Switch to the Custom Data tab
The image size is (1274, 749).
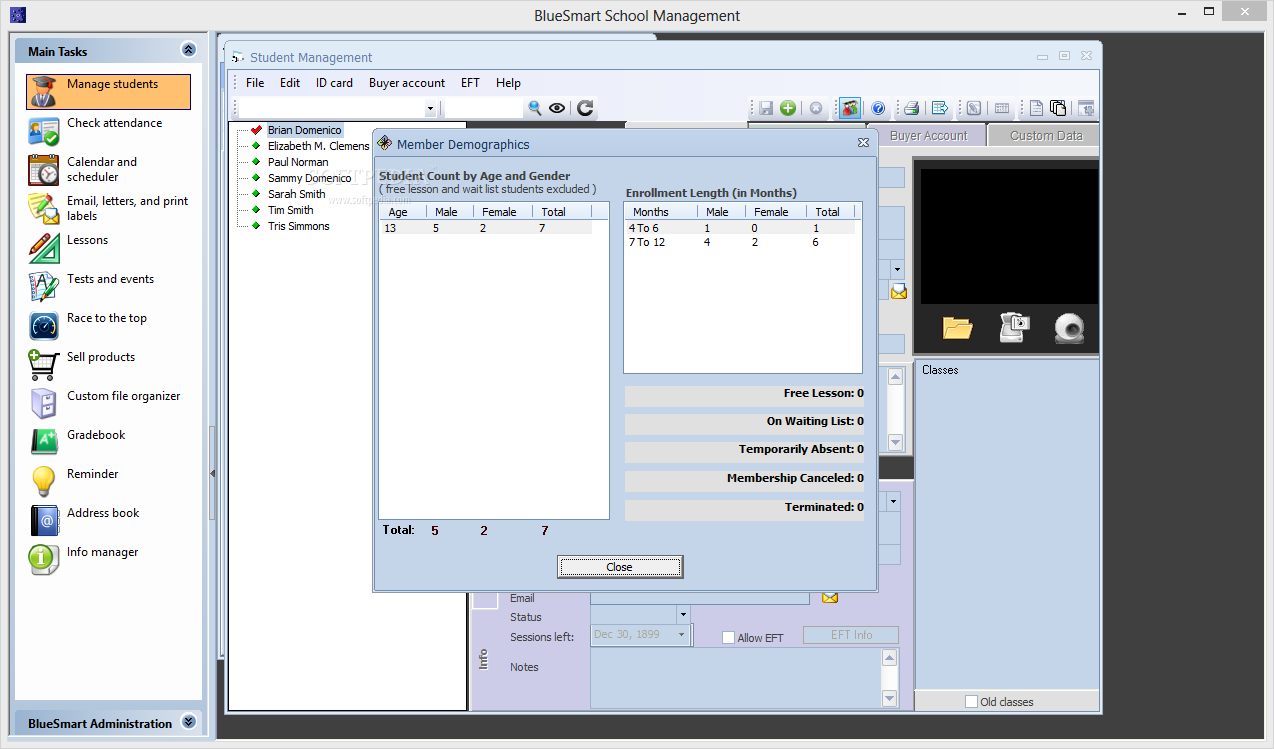1046,136
